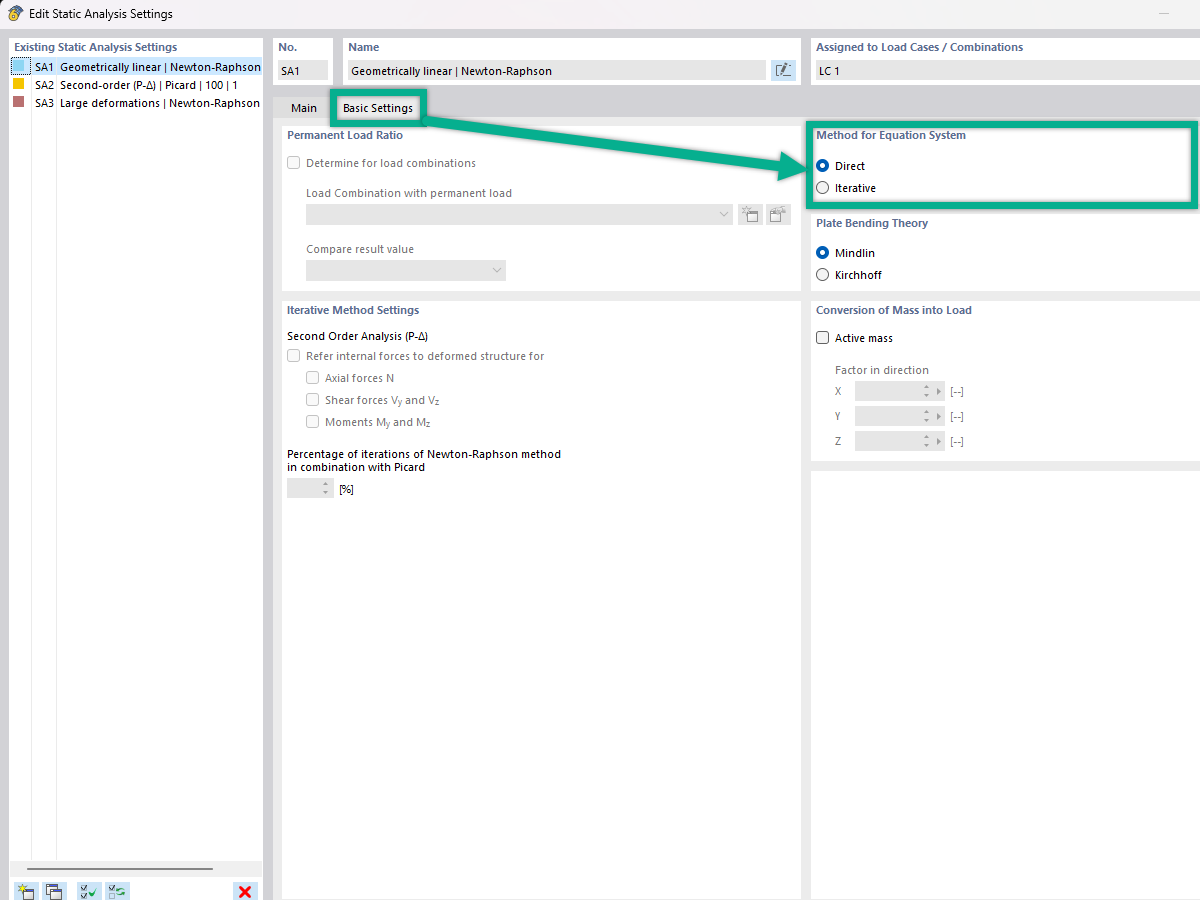Viewport: 1200px width, 900px height.
Task: Click the select-all entries icon with green checkmark
Action: pyautogui.click(x=88, y=890)
